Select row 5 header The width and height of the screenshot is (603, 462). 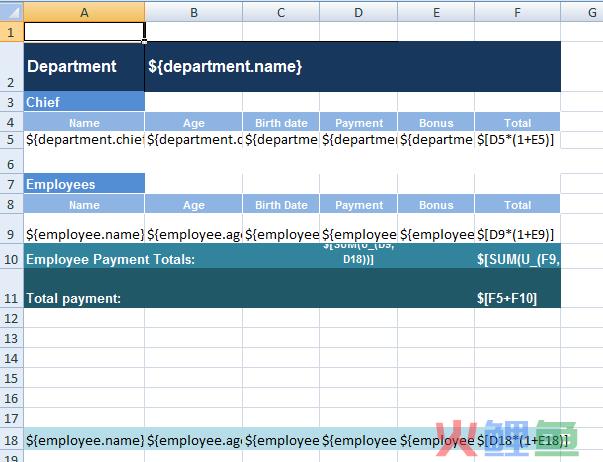tap(12, 140)
